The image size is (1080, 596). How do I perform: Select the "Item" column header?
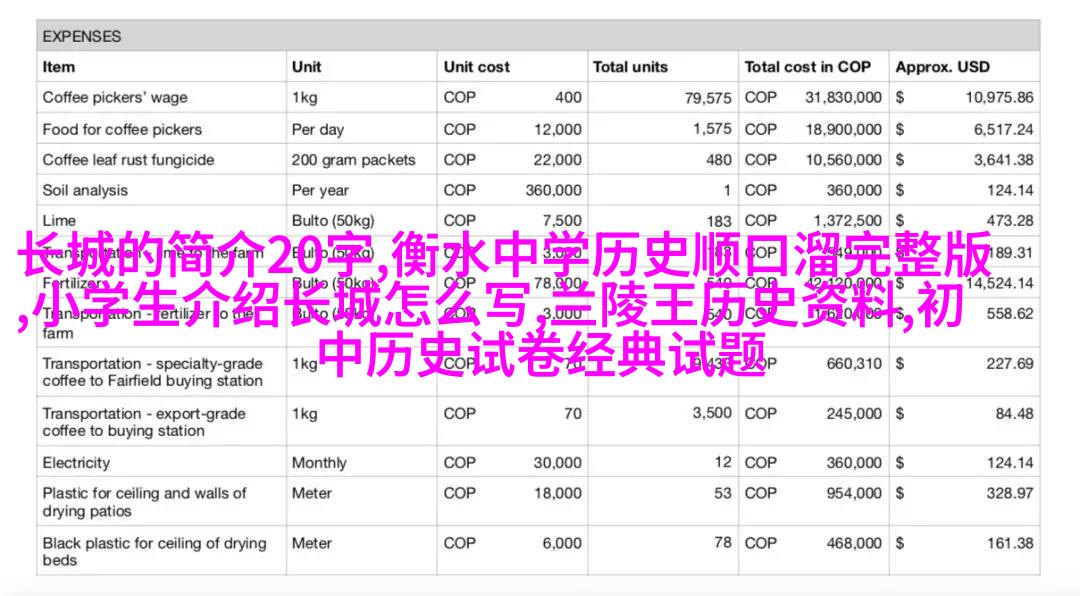tap(59, 67)
